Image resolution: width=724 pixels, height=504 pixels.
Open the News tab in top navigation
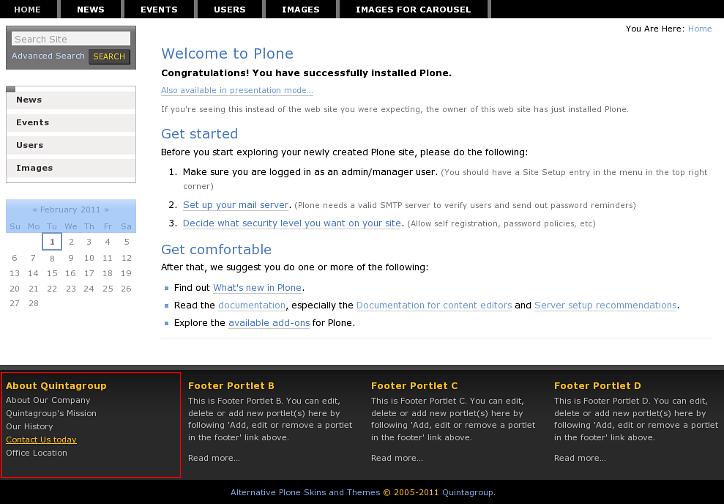(90, 9)
